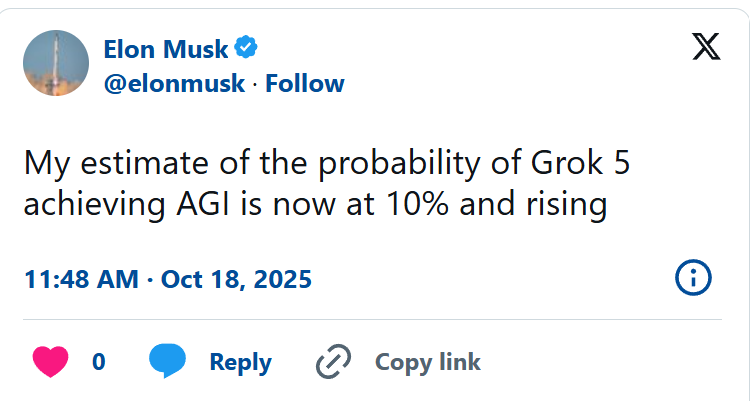Click the first line of the tweet text
The image size is (752, 401).
pyautogui.click(x=326, y=163)
